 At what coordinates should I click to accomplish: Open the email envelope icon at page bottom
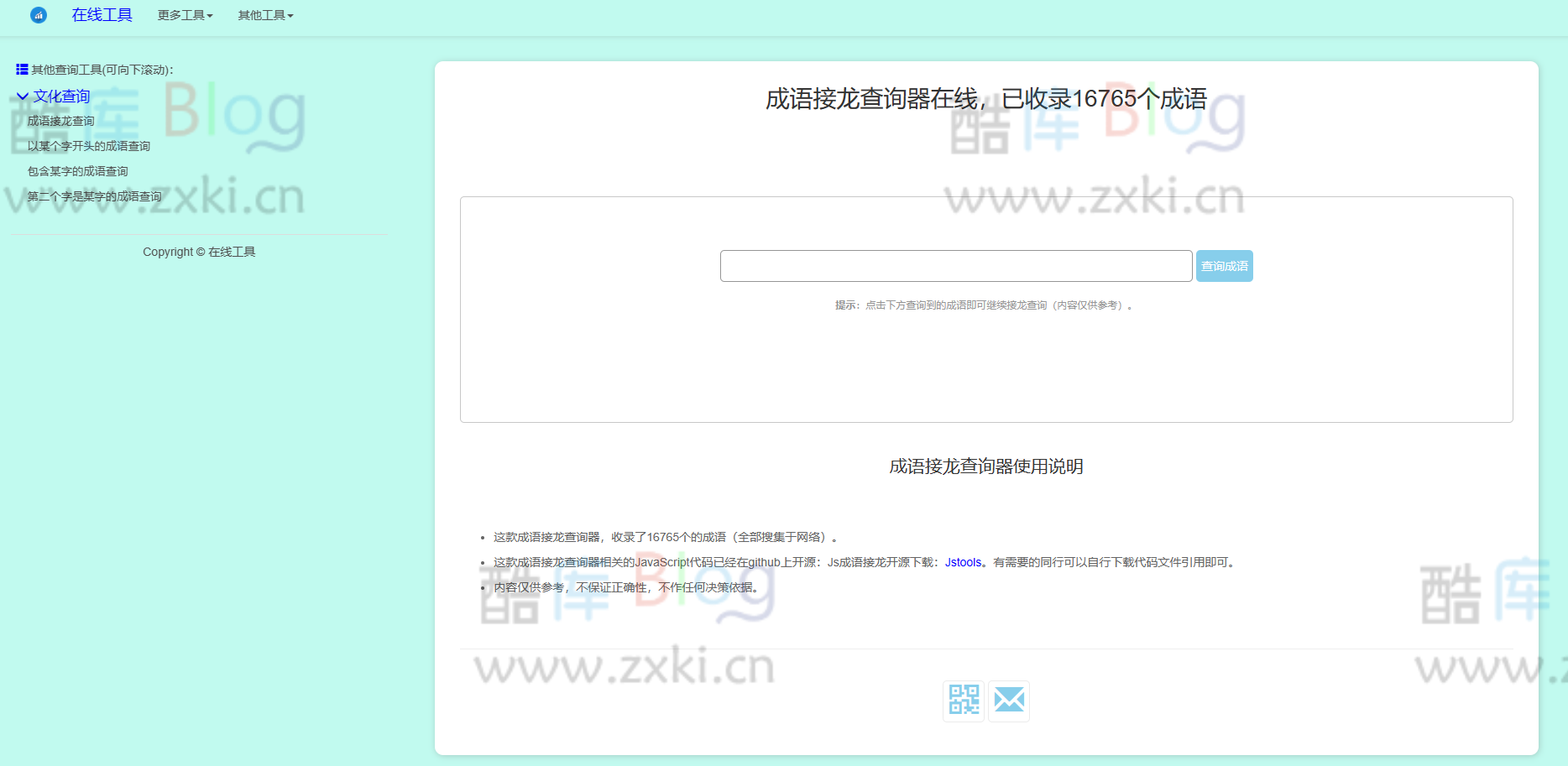[1009, 701]
